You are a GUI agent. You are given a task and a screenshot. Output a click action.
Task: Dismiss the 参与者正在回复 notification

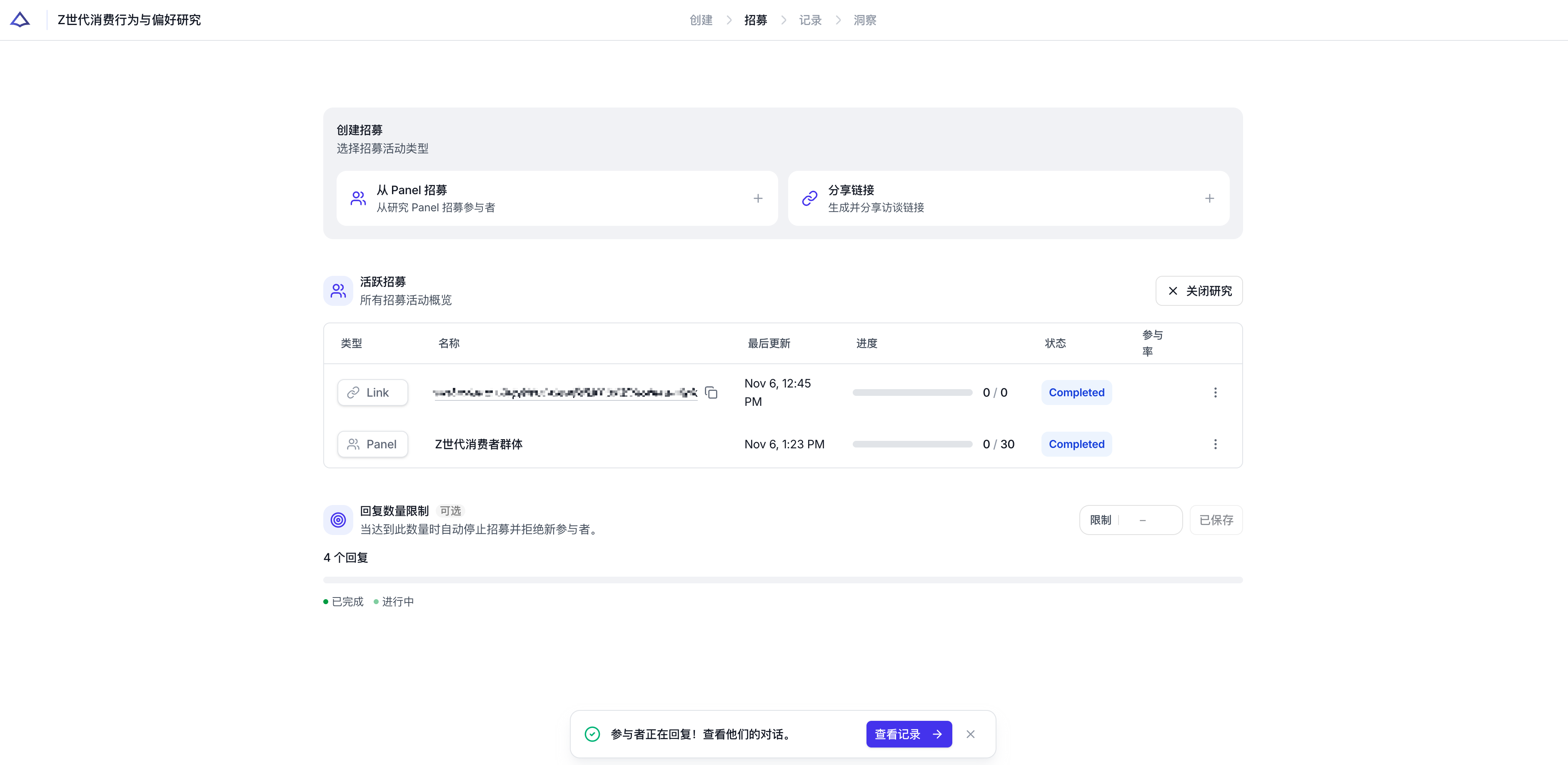970,734
